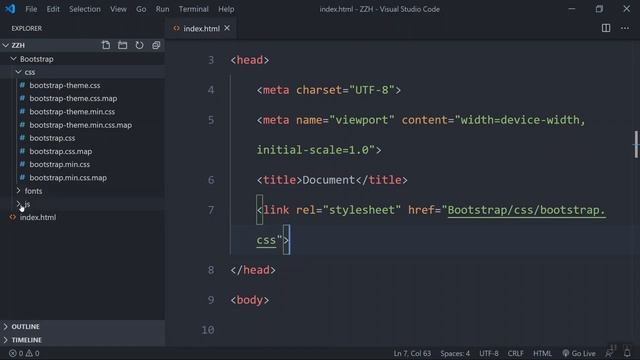
Task: Click the opening body tag on line 9
Action: (250, 300)
